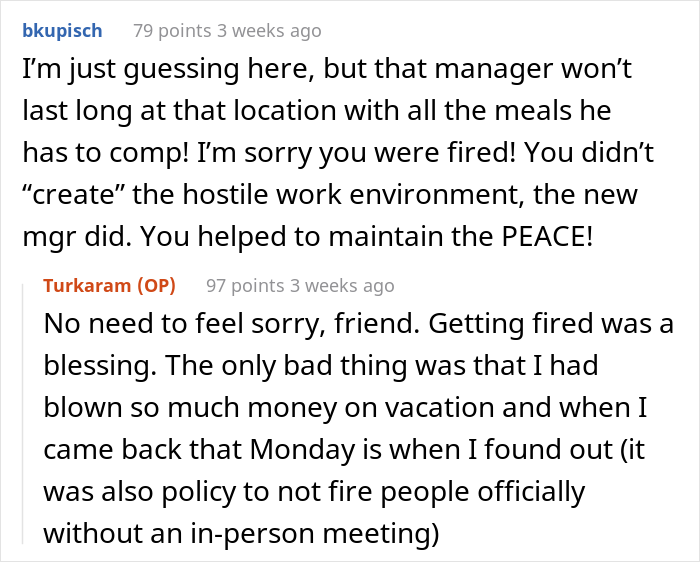This screenshot has width=700, height=562.
Task: Click "came back that Monday" in the reply
Action: (x=199, y=449)
